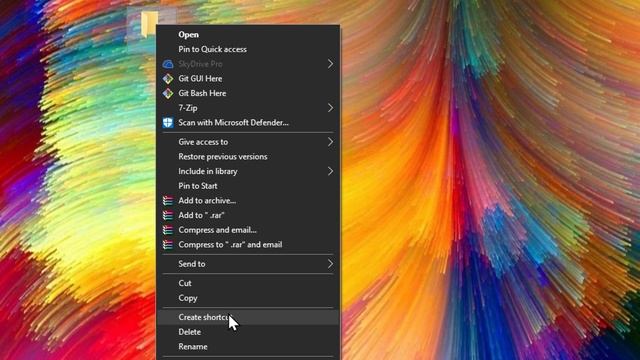Viewport: 640px width, 360px height.
Task: Click the greyed SkyDrive Pro entry
Action: (248, 64)
